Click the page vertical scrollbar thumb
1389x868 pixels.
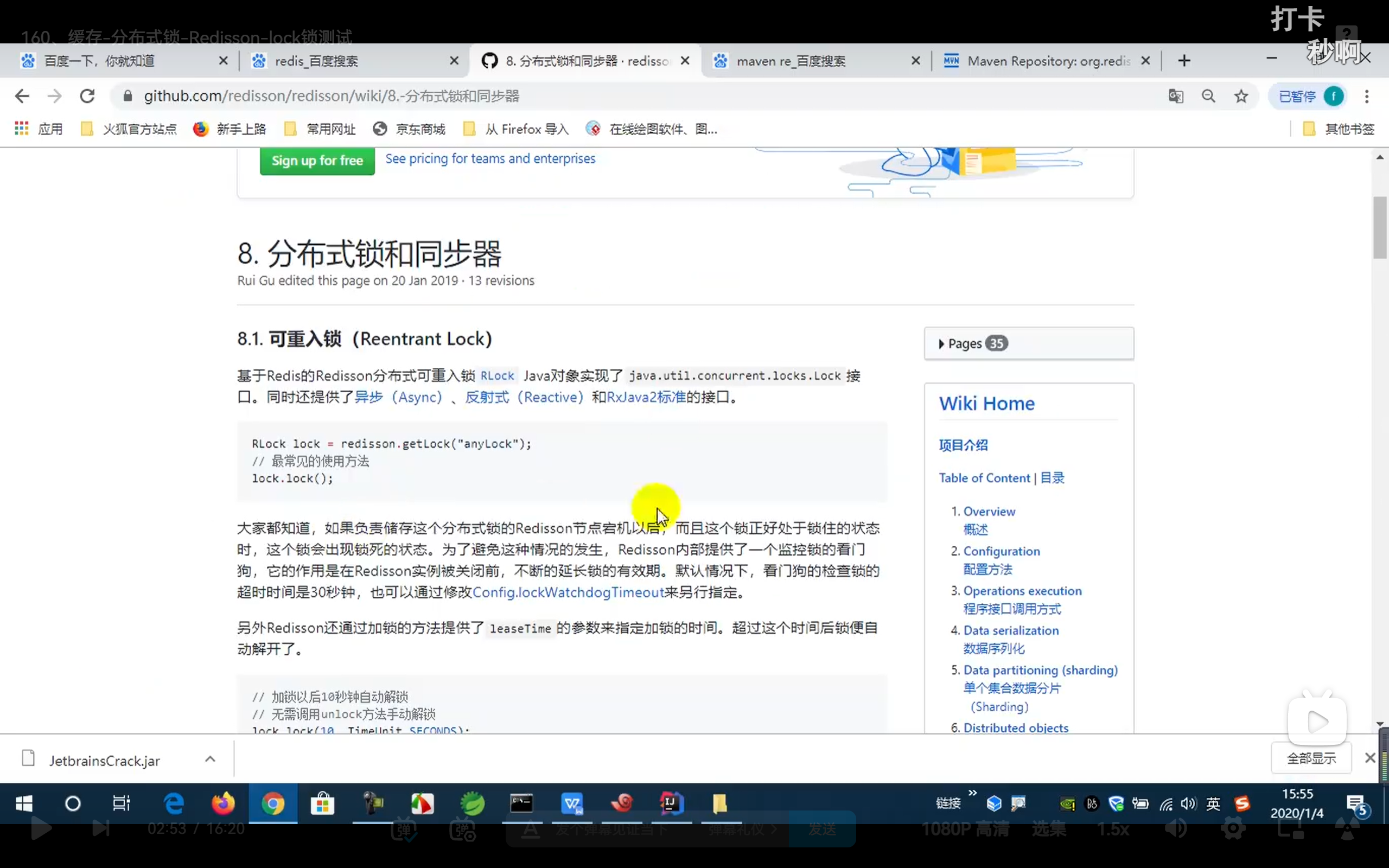coord(1379,227)
